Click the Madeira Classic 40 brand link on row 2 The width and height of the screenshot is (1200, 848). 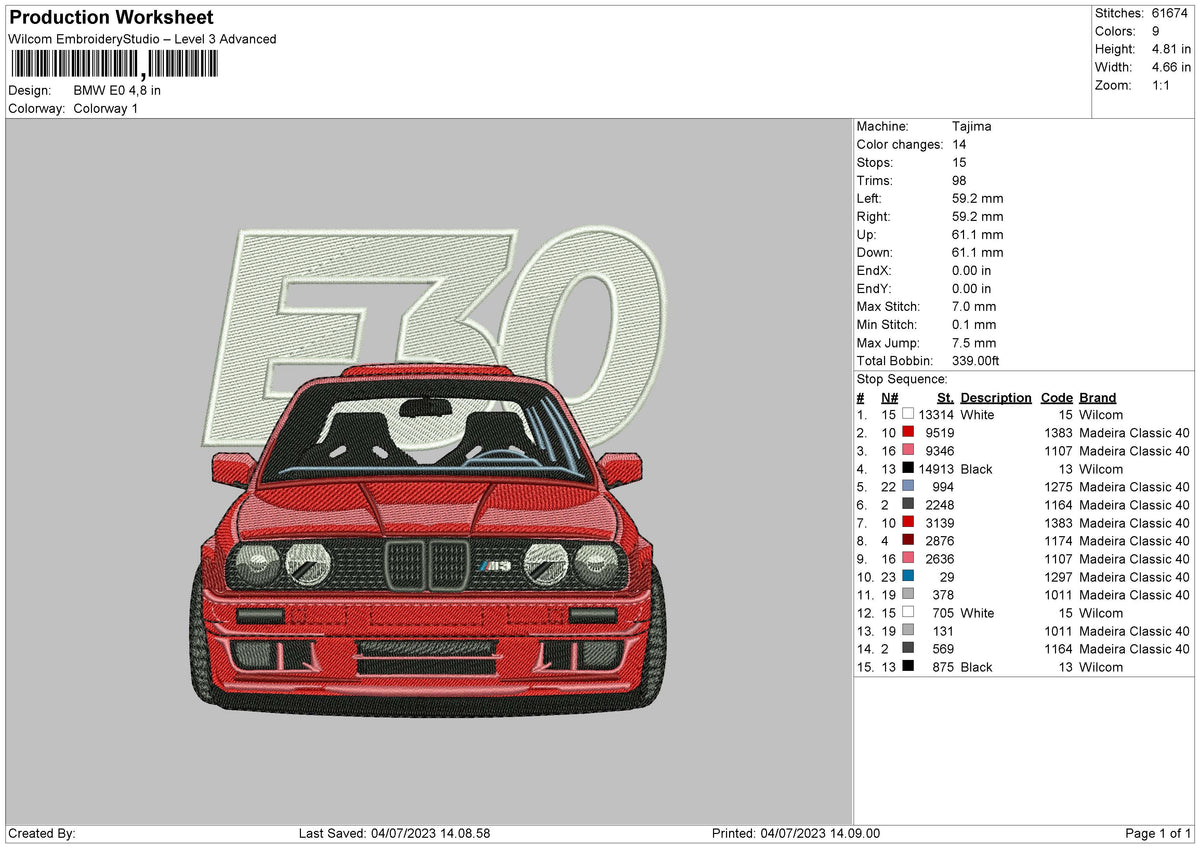(1134, 432)
